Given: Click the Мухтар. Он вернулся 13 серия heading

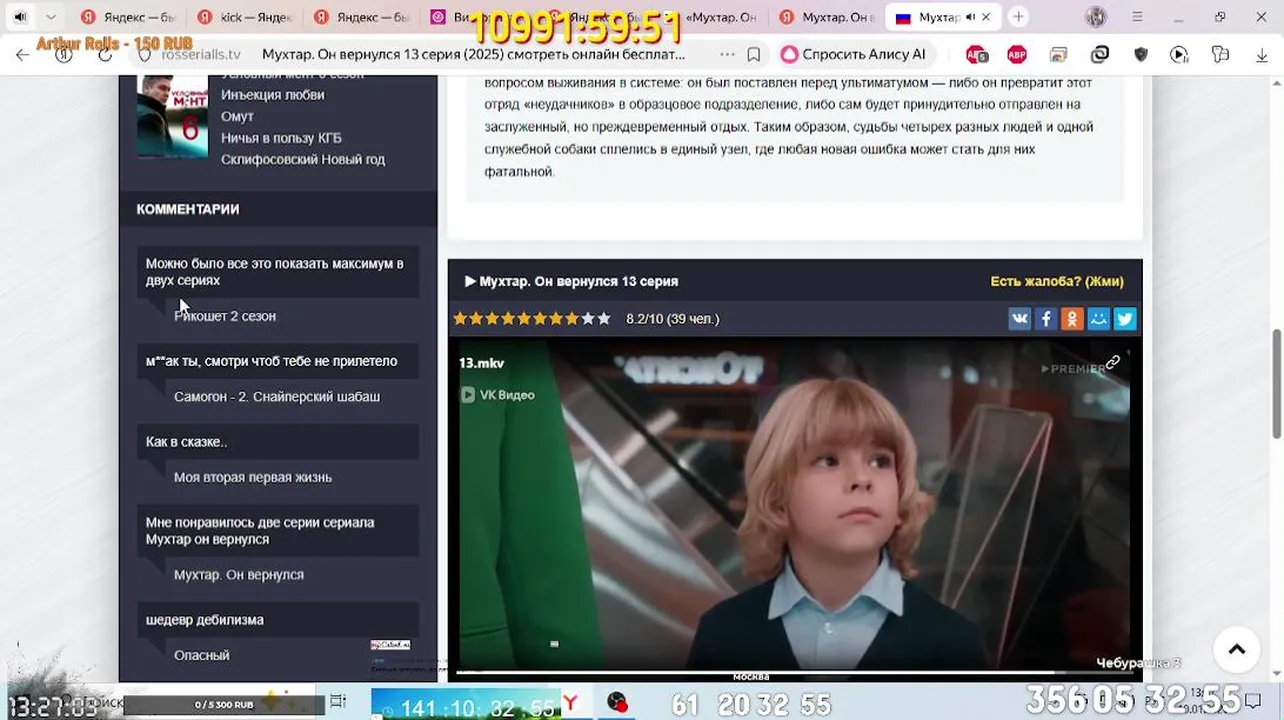Looking at the screenshot, I should click(x=571, y=281).
